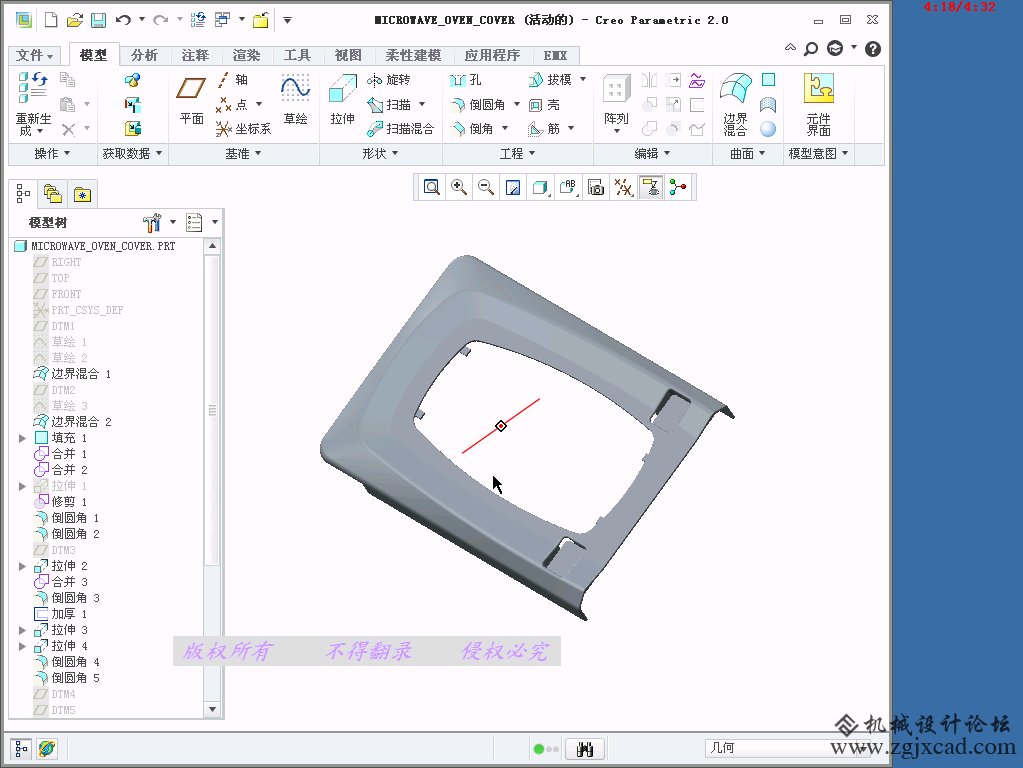The width and height of the screenshot is (1023, 768).
Task: Select the 倒圆角 round tool in ribbon
Action: [x=478, y=104]
